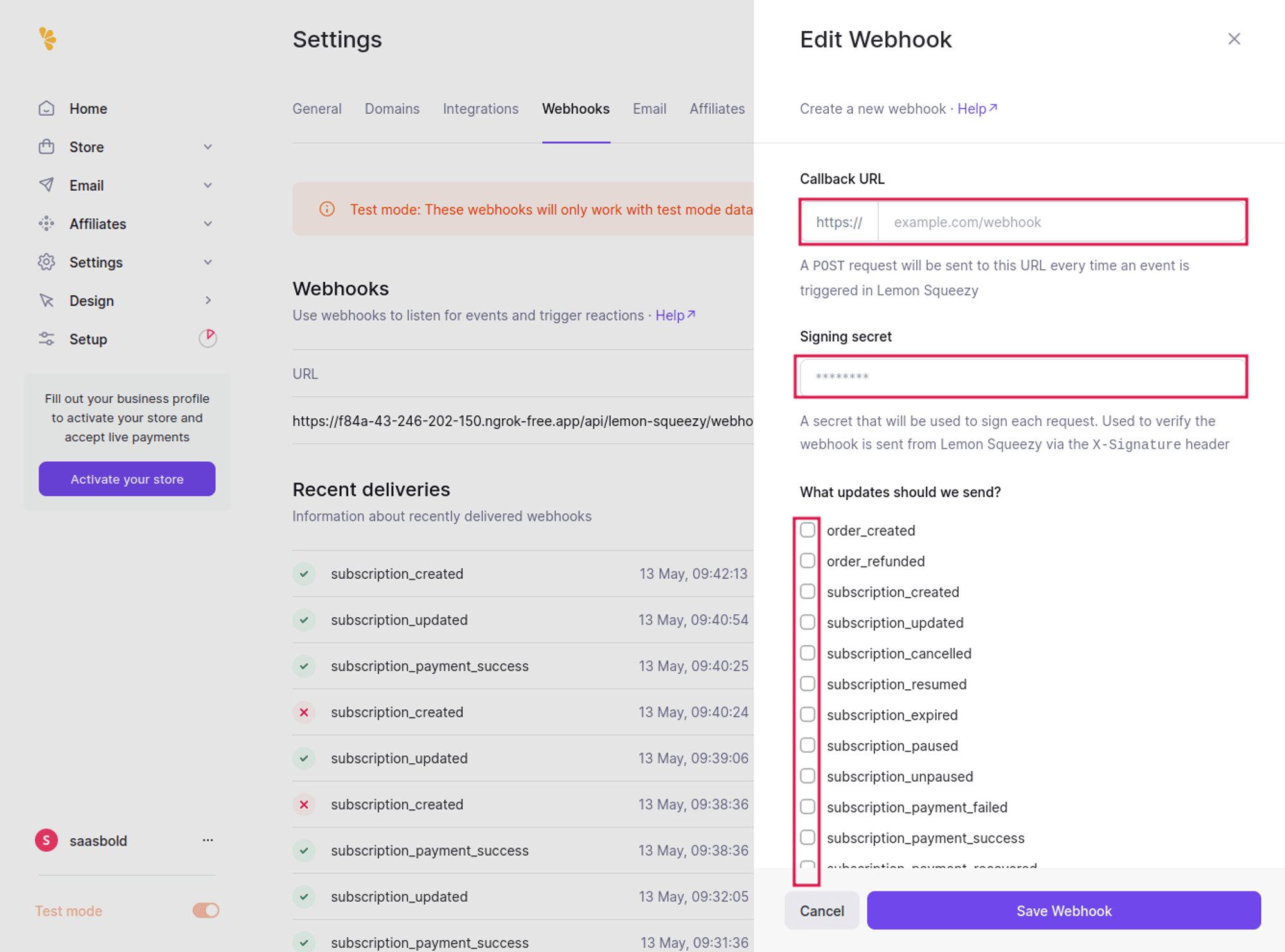The image size is (1285, 952).
Task: Click the red failure icon on subscription_created delivery
Action: 303,712
